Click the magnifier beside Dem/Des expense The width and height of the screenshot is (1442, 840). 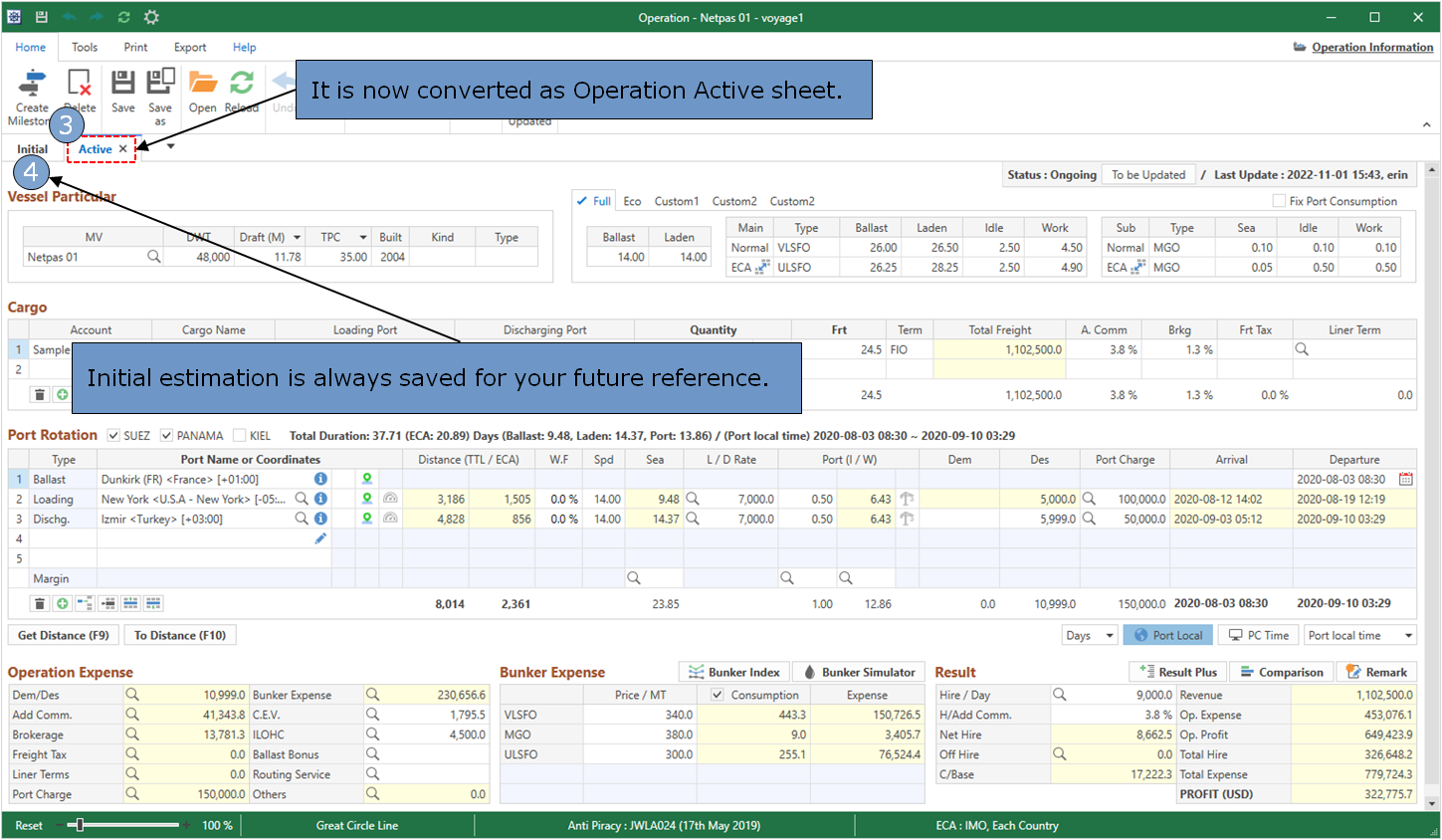point(131,695)
